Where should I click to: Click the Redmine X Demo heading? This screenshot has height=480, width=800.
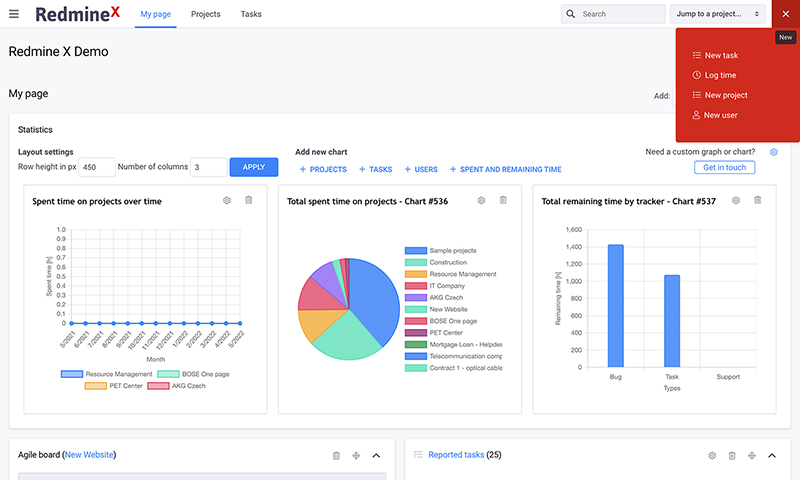pos(59,52)
